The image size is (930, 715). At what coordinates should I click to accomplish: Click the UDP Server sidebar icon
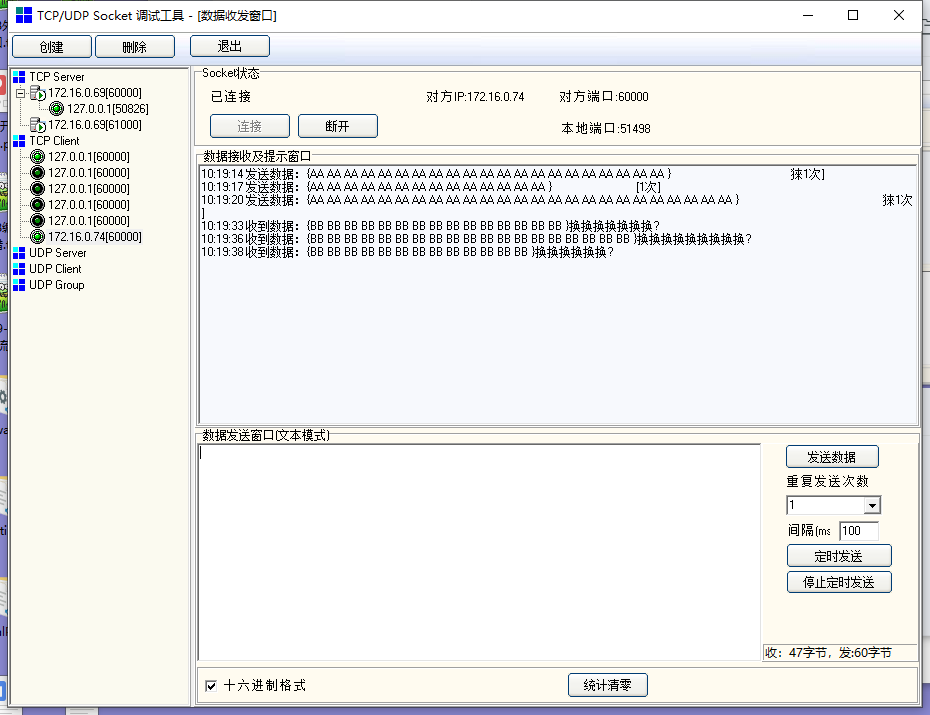(x=18, y=253)
